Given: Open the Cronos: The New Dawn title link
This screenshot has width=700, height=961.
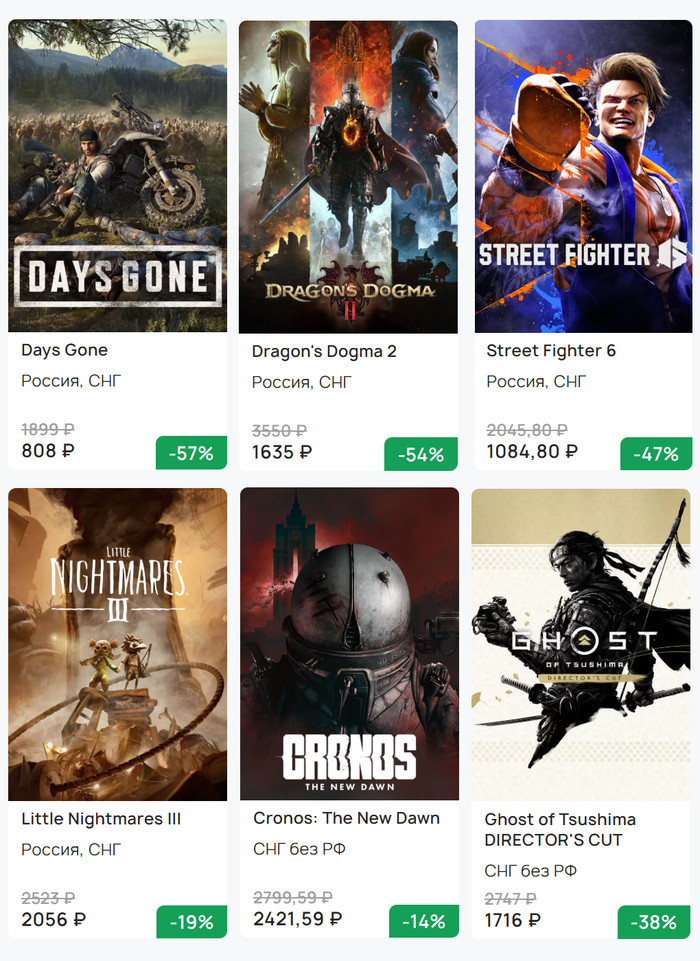Looking at the screenshot, I should click(346, 818).
